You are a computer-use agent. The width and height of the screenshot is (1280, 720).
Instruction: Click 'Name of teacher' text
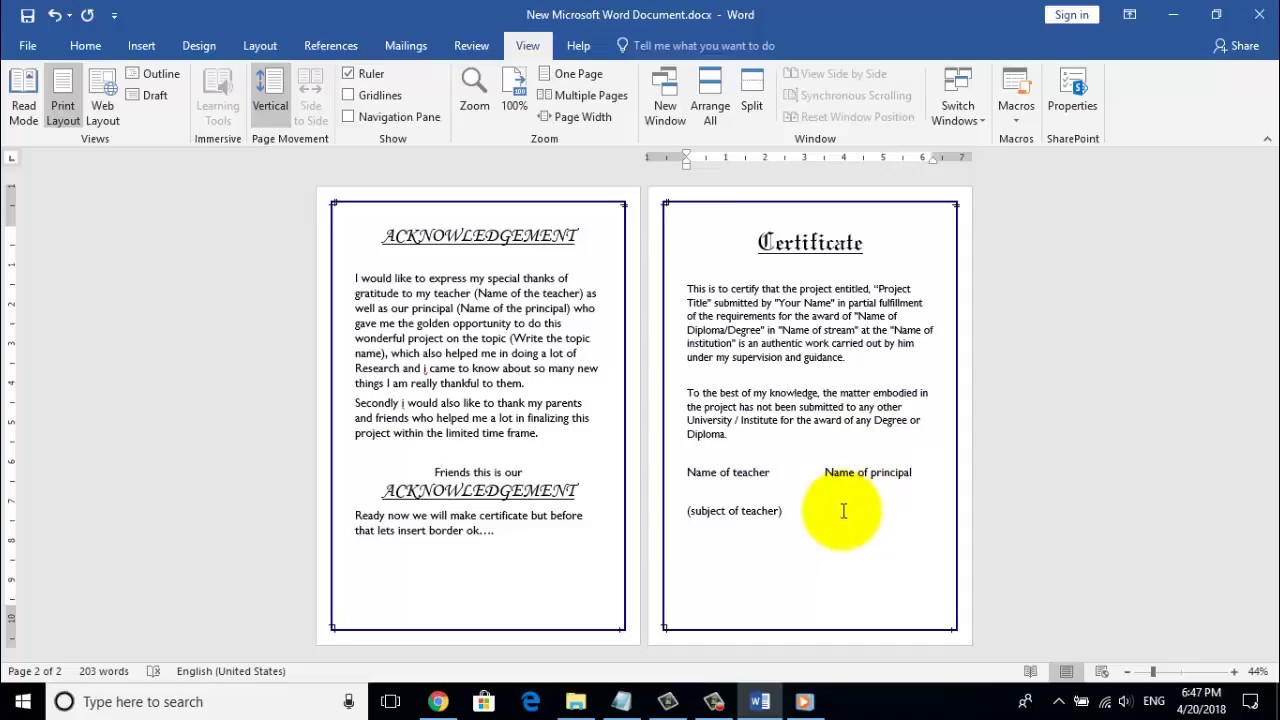728,472
